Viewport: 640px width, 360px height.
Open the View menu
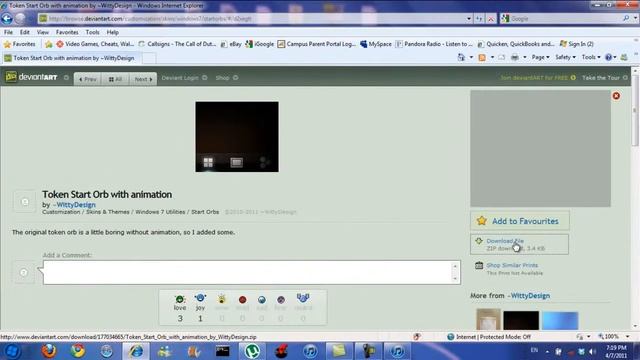click(x=42, y=32)
